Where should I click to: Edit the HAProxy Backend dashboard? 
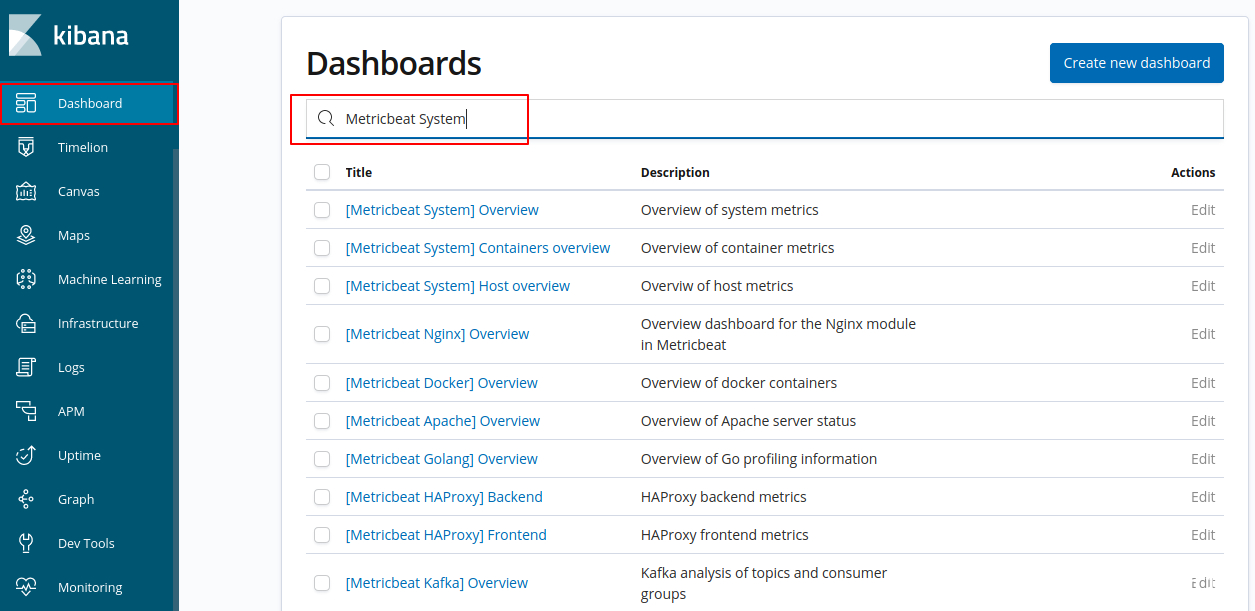pyautogui.click(x=1203, y=497)
